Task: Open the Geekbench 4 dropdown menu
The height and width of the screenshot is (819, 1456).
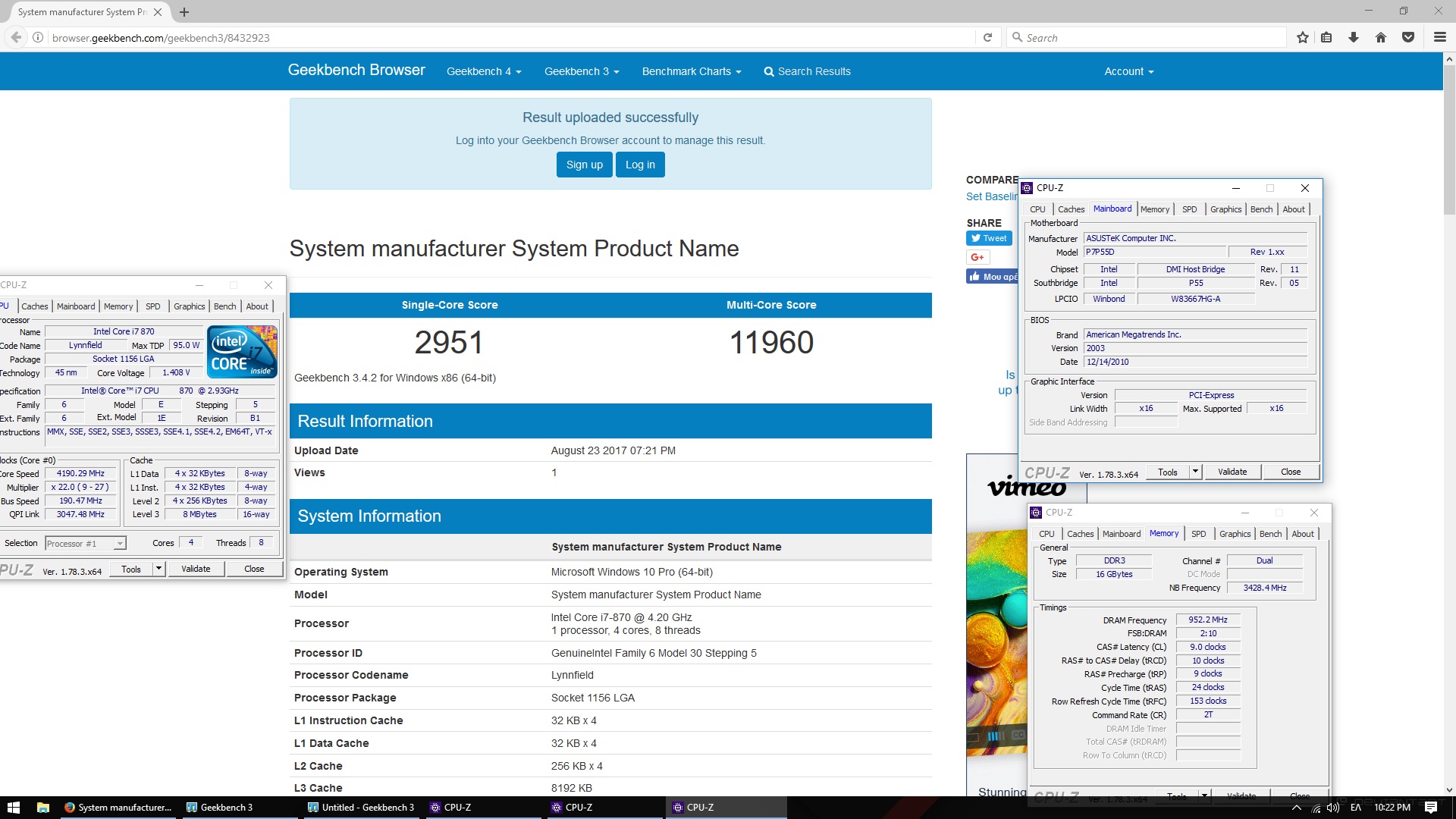Action: coord(484,71)
